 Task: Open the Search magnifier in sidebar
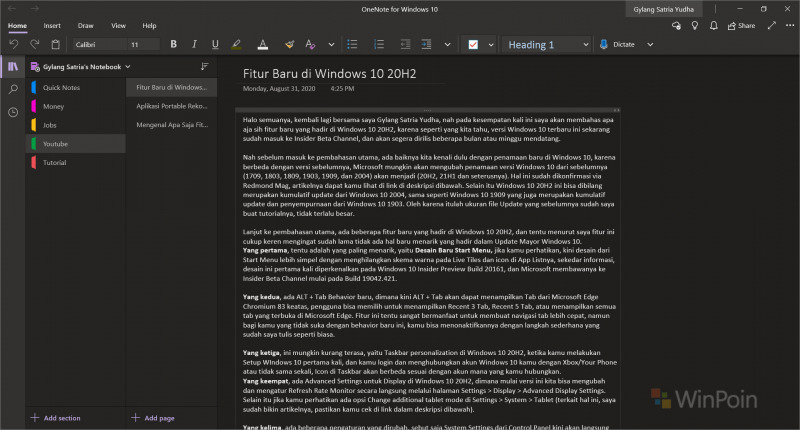pos(13,89)
